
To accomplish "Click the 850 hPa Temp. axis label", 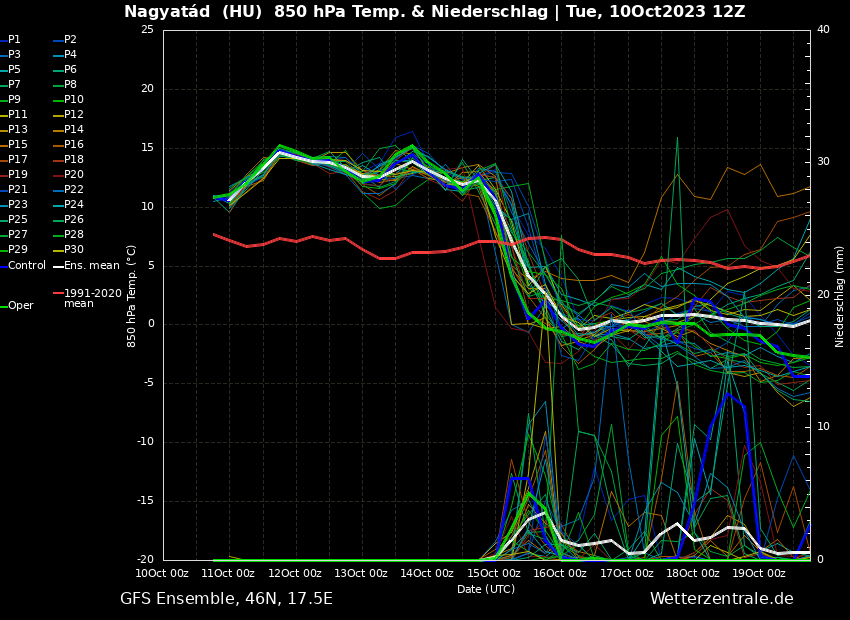I will coord(132,295).
